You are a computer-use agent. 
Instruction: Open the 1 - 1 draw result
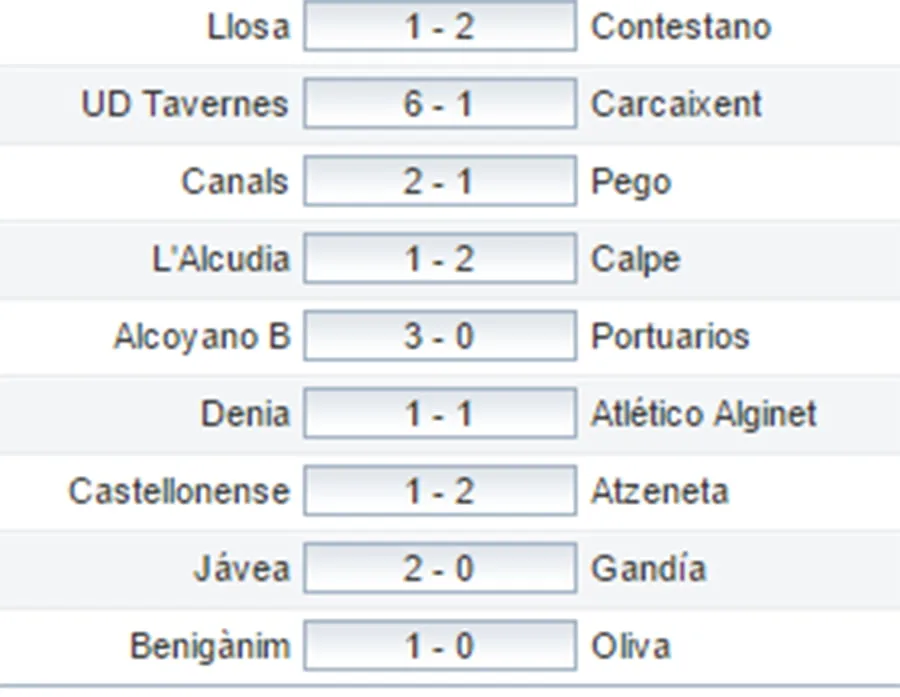[440, 413]
